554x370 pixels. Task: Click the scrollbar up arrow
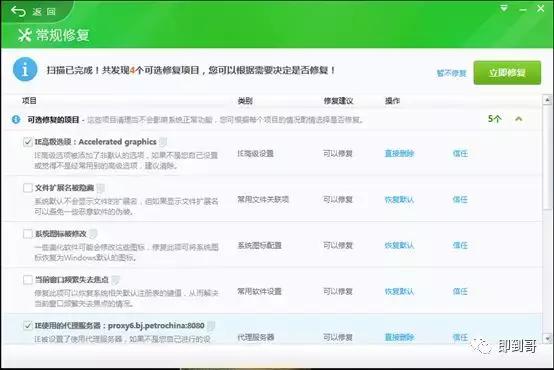coord(547,100)
